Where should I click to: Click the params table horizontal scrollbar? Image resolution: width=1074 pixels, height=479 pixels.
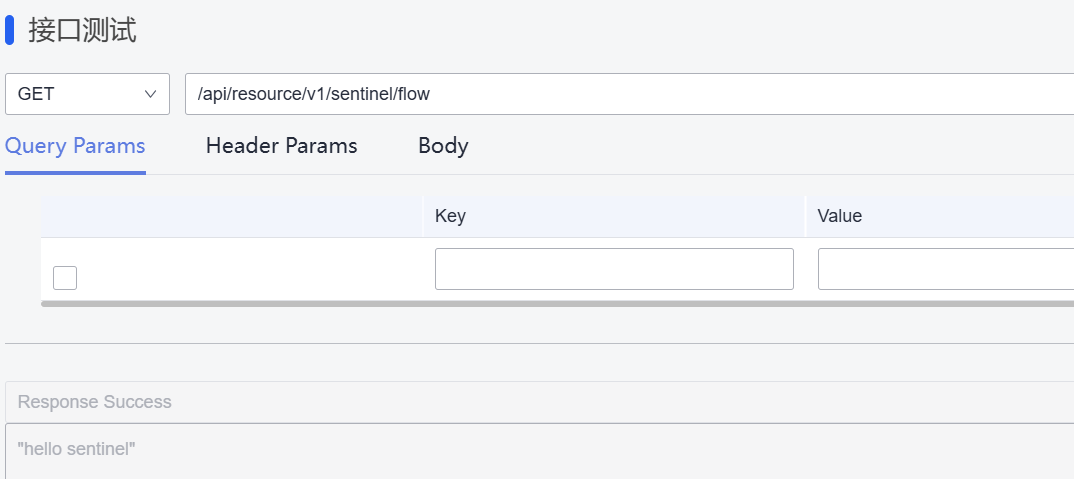[557, 303]
